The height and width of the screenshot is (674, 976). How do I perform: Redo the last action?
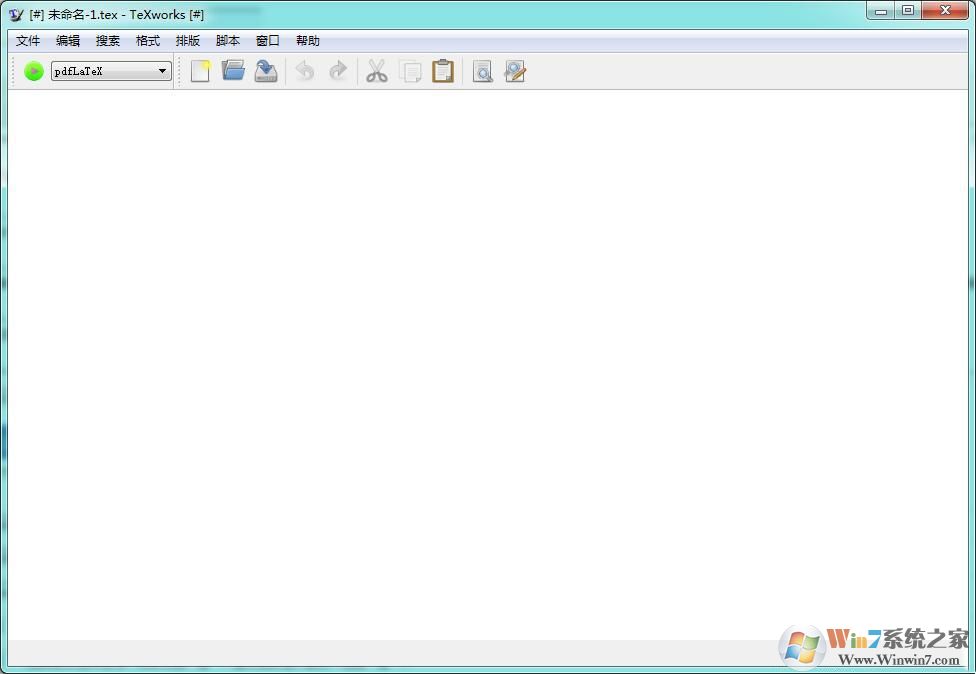point(337,70)
